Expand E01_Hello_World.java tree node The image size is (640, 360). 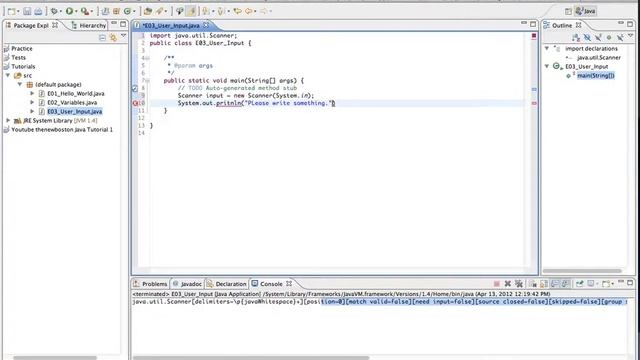coord(32,93)
